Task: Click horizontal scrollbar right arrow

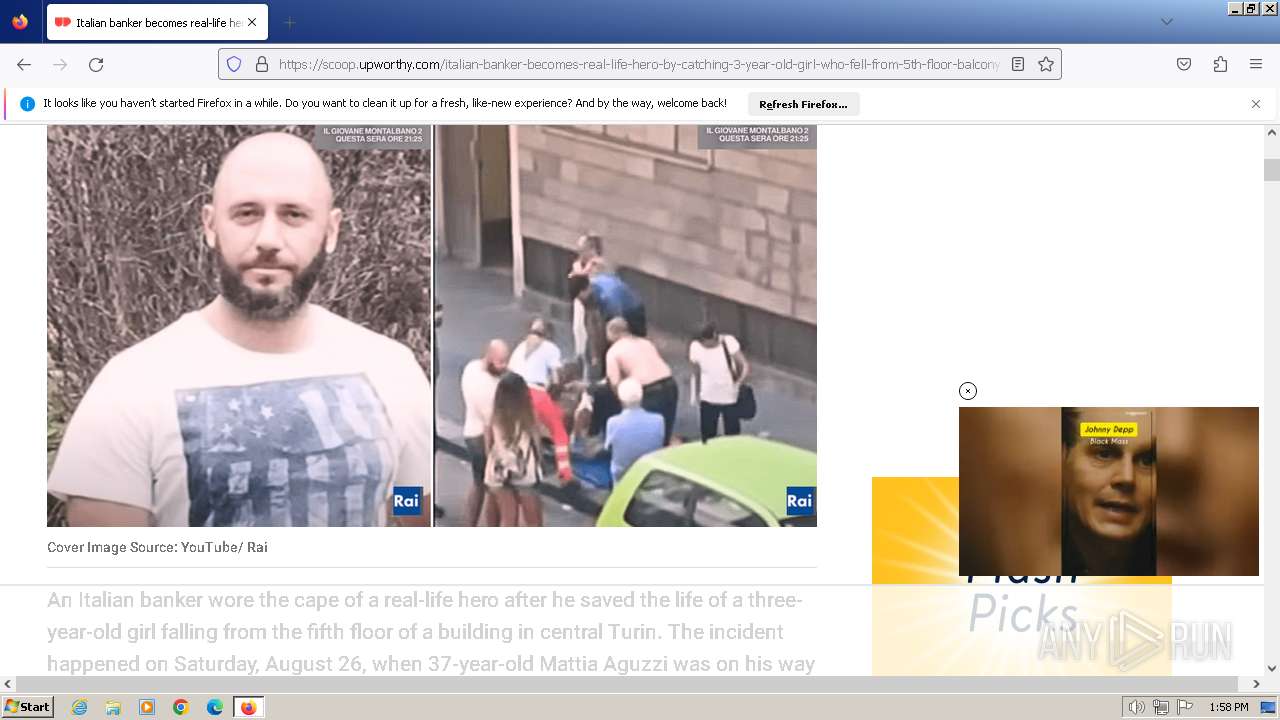Action: 1256,684
